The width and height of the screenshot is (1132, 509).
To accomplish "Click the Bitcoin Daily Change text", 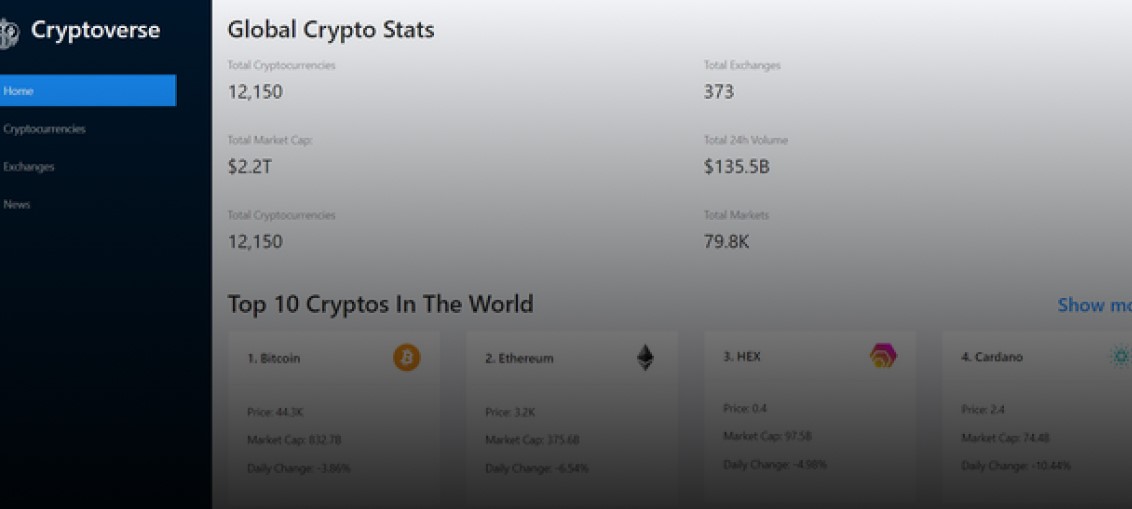I will point(298,468).
